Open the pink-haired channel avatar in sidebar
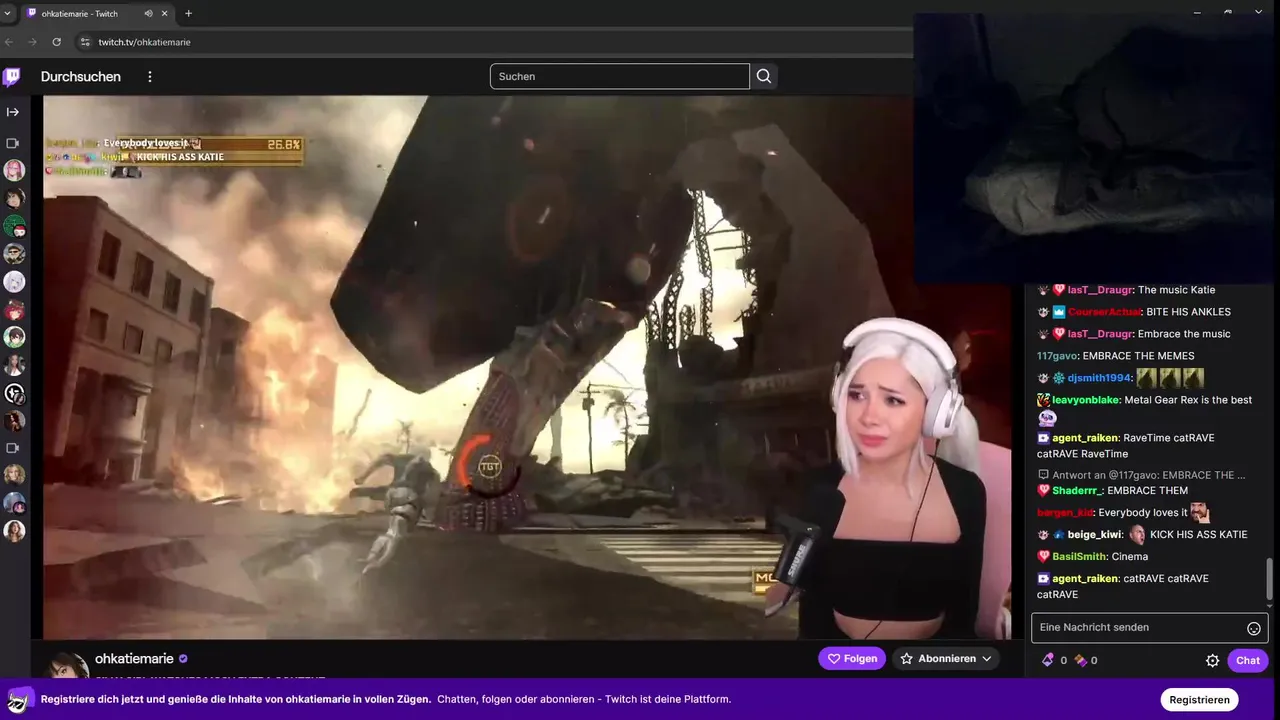The image size is (1280, 720). (x=14, y=170)
